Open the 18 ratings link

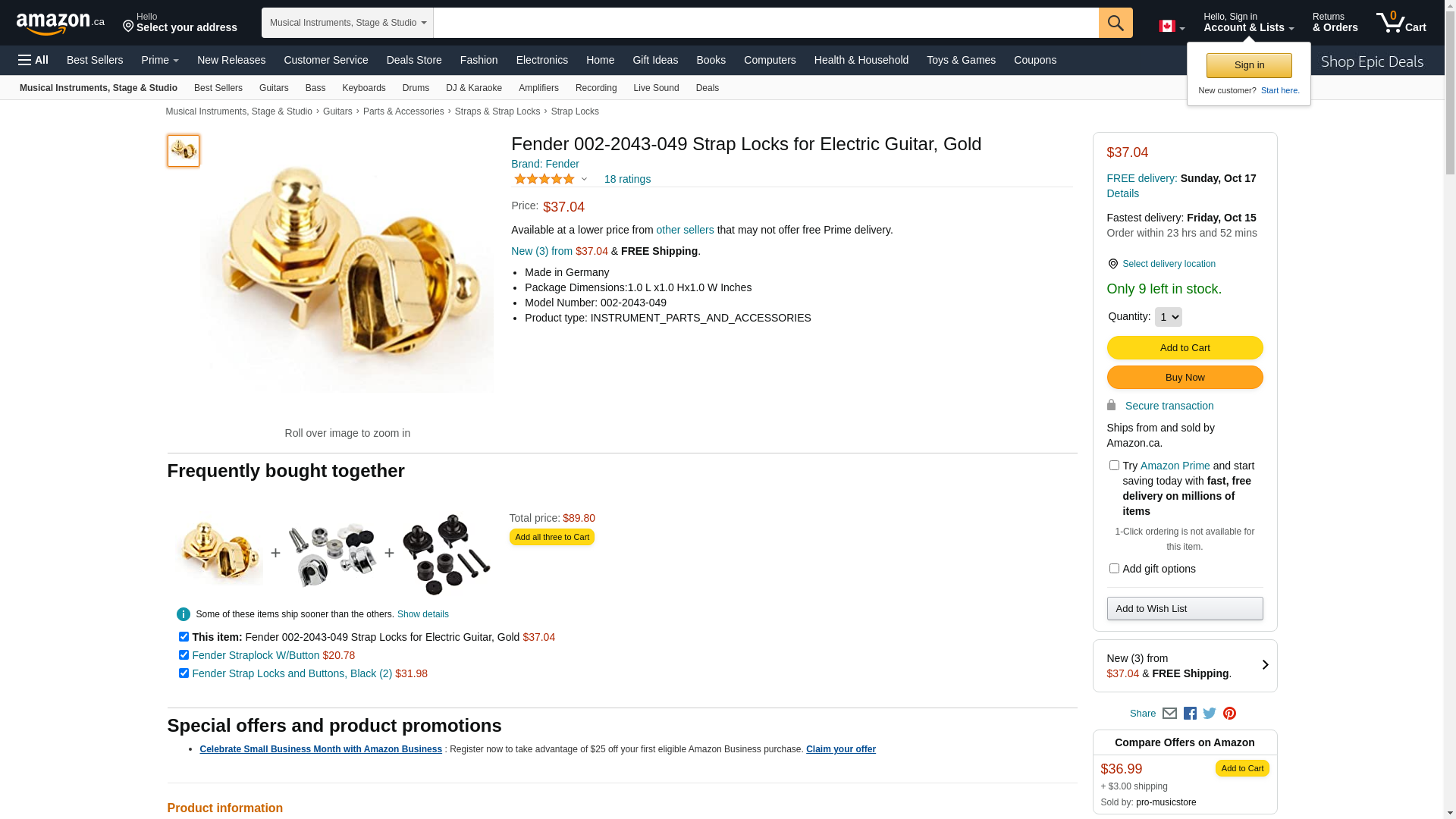(627, 180)
